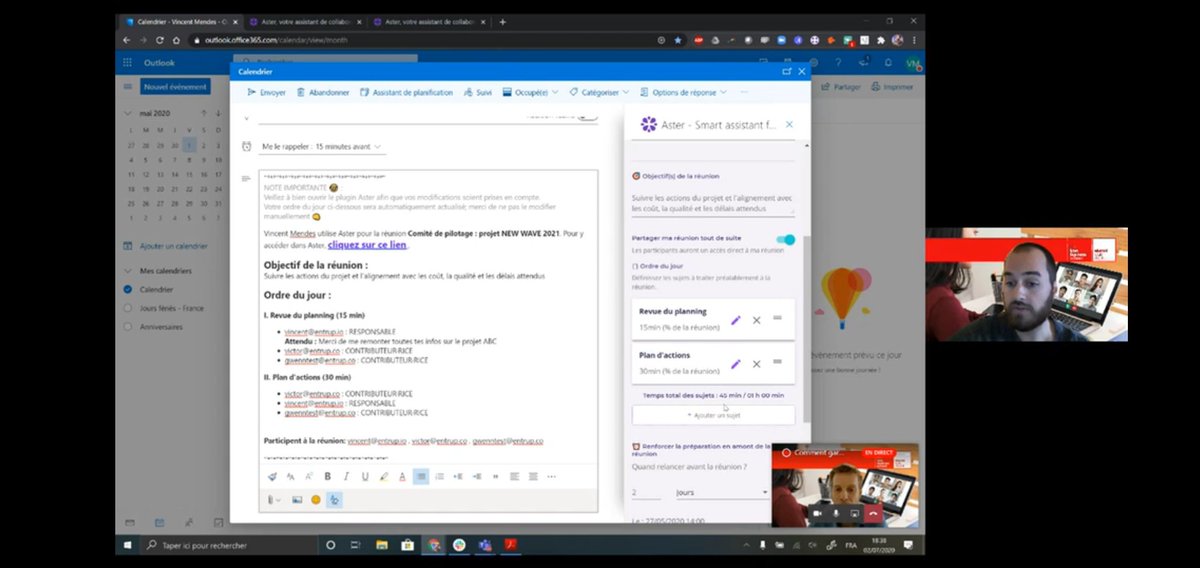The width and height of the screenshot is (1200, 568).
Task: Toggle bulleted list in the editor
Action: 421,476
